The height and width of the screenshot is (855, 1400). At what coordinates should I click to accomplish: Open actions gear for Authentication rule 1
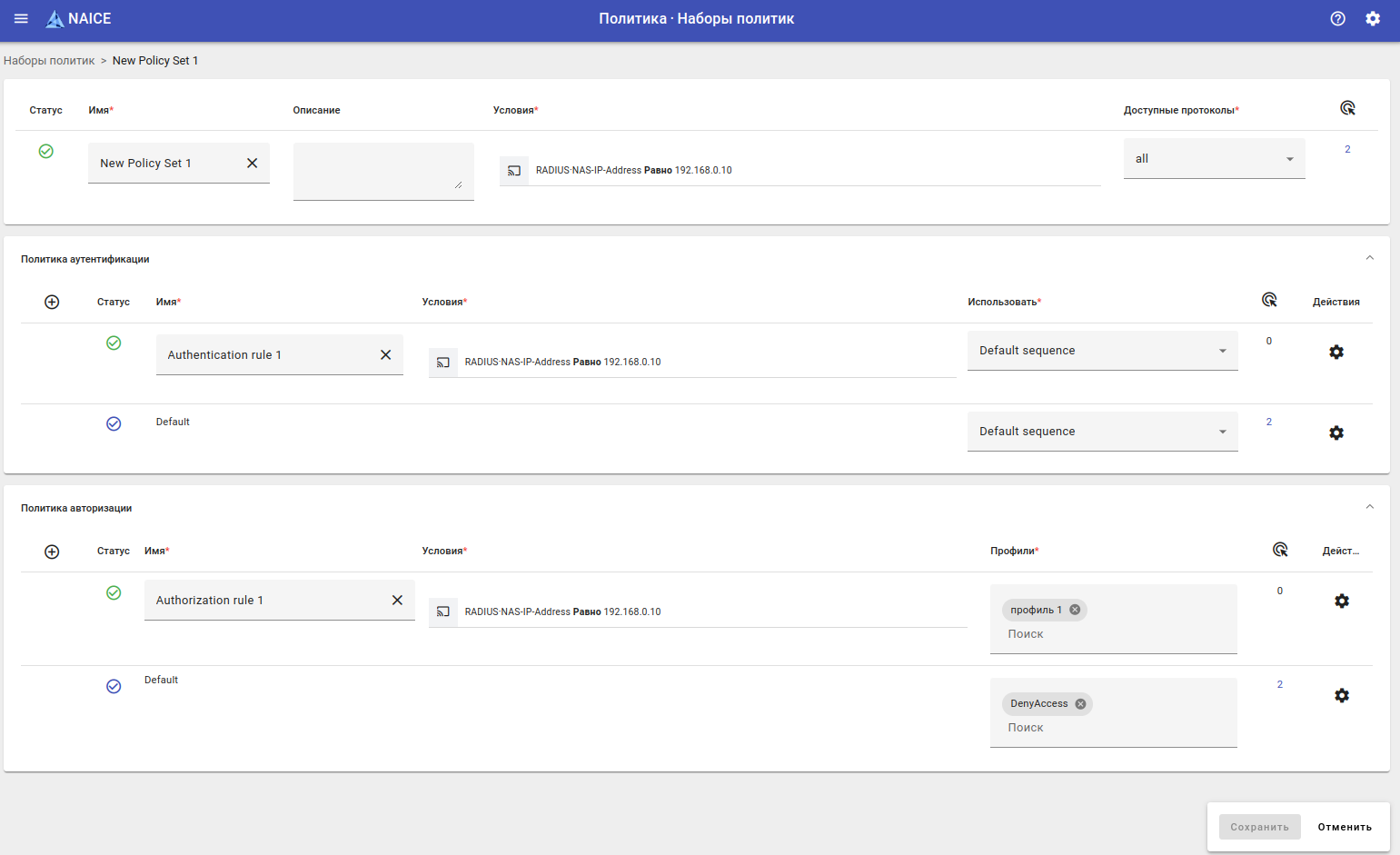click(x=1335, y=352)
